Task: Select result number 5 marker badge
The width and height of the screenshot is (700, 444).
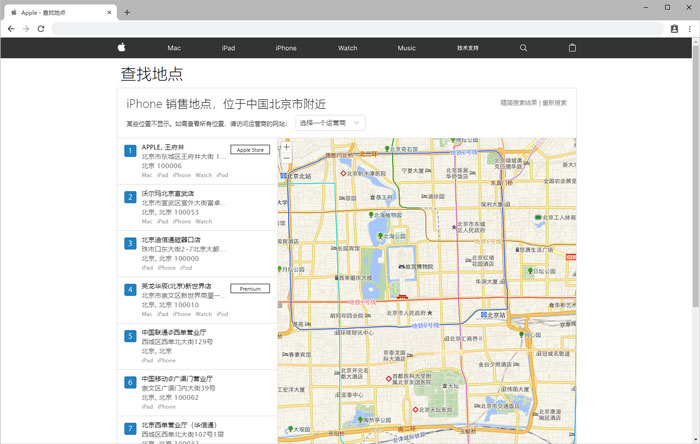Action: [x=130, y=336]
